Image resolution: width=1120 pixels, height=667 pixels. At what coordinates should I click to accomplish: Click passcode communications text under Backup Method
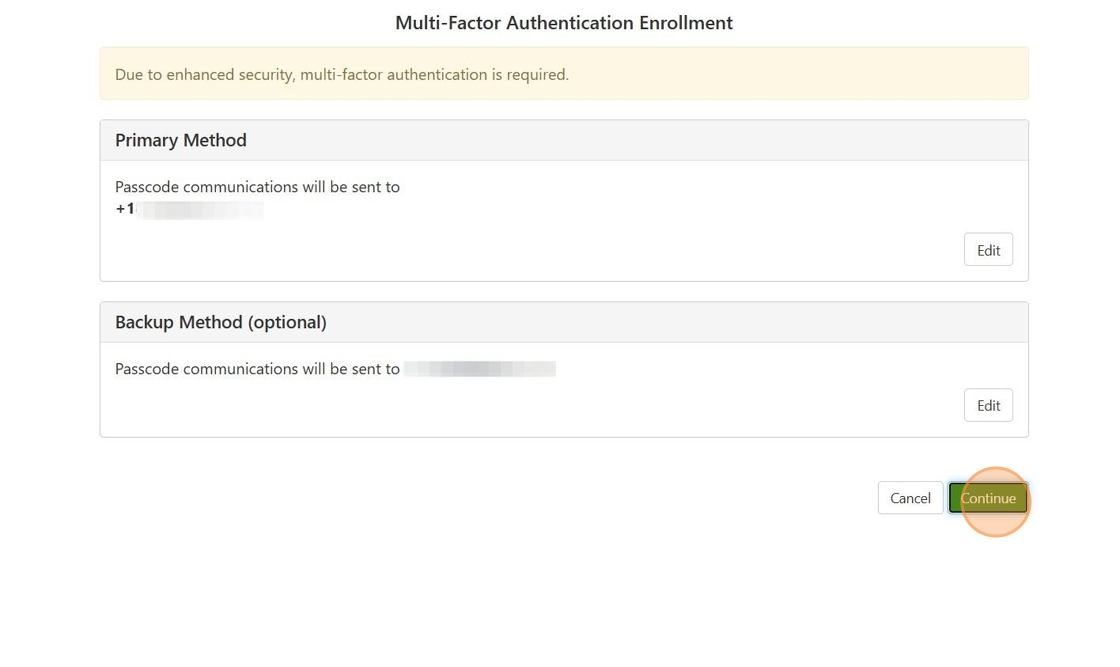257,369
